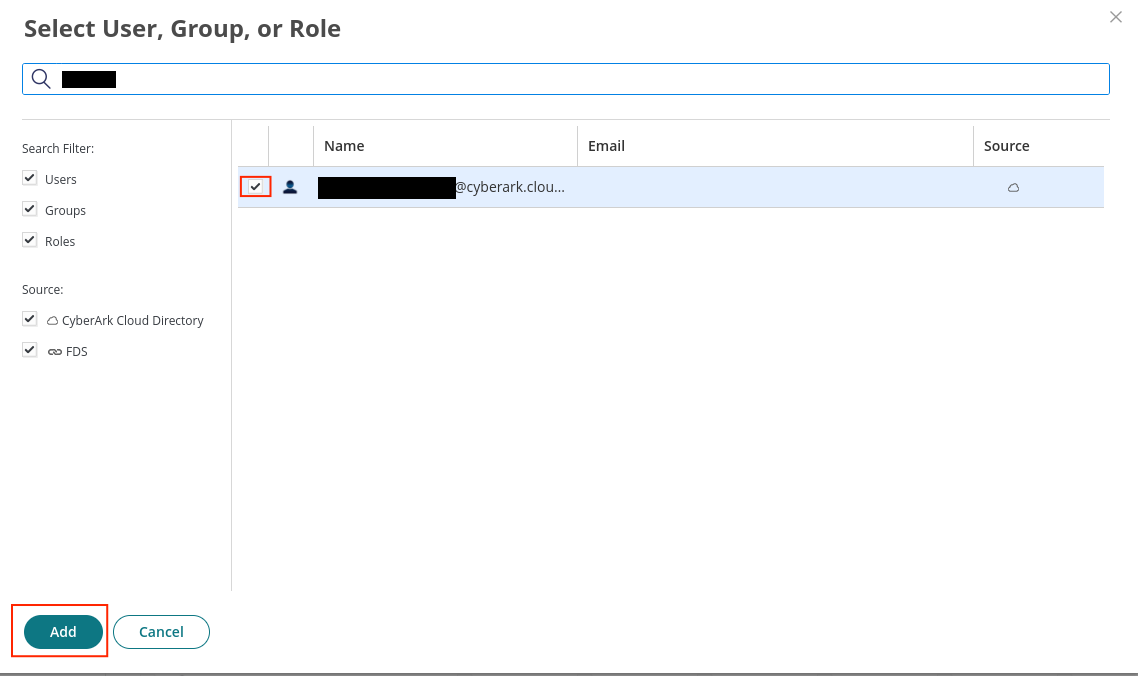Click the user person icon in result row
The width and height of the screenshot is (1138, 676).
[290, 187]
